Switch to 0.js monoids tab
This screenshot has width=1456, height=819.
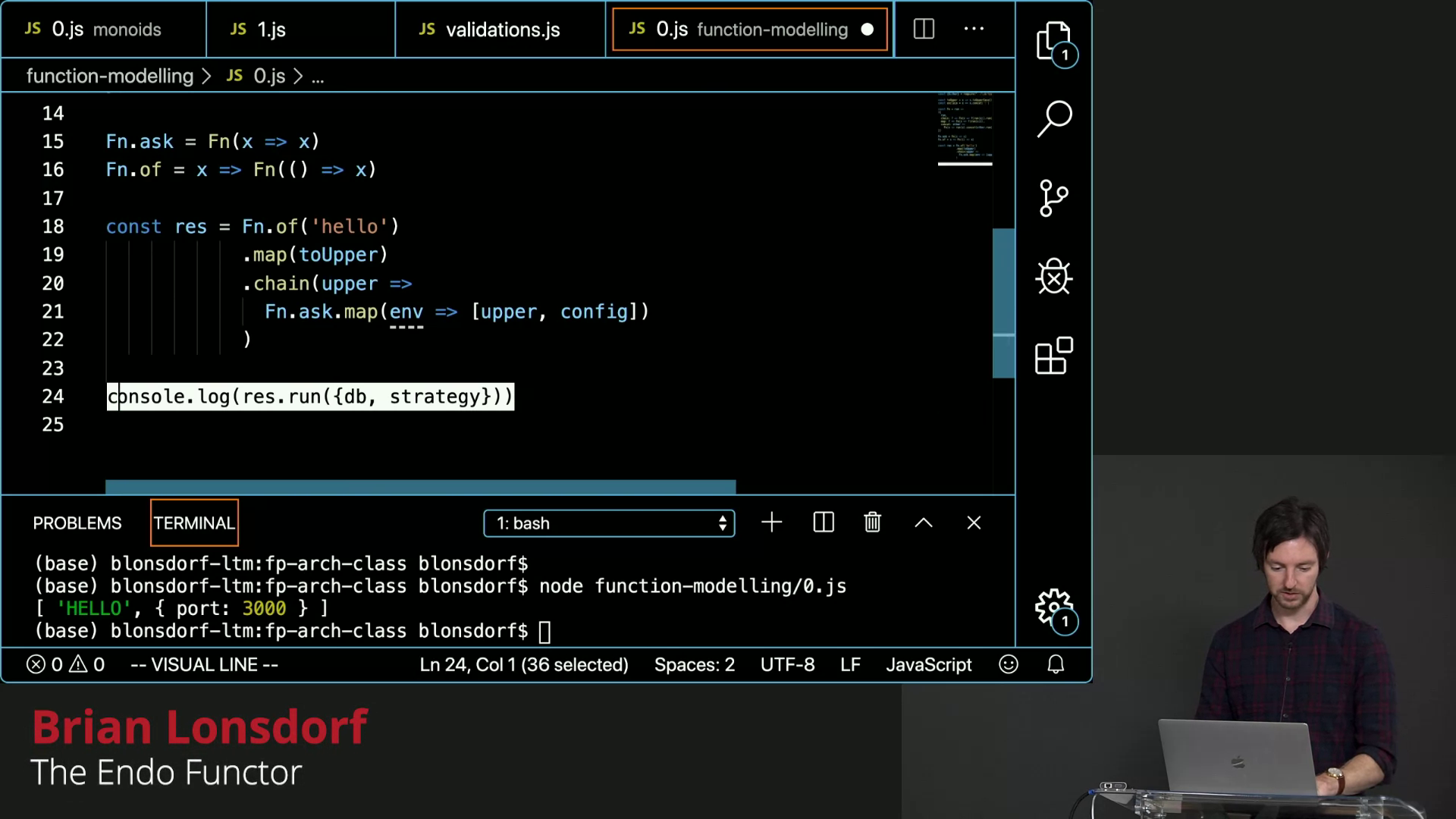point(104,30)
